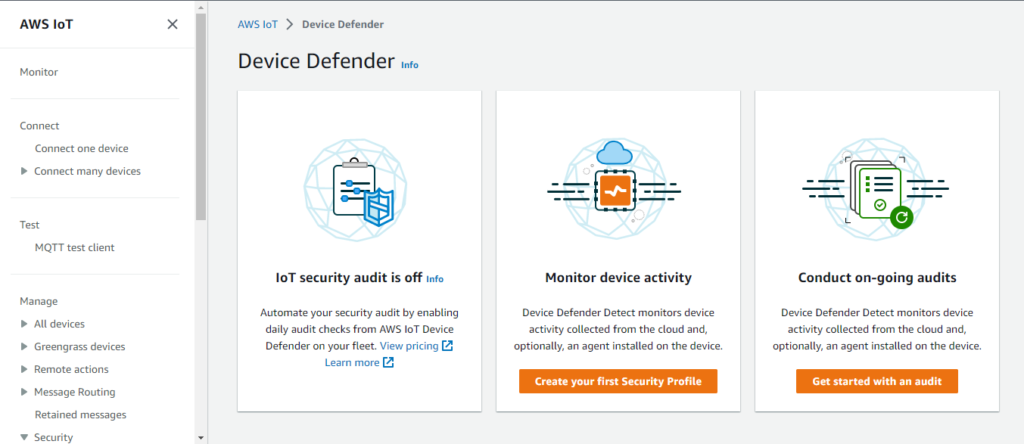Create your first Security Profile
Screen dimensions: 1024x444
[618, 381]
